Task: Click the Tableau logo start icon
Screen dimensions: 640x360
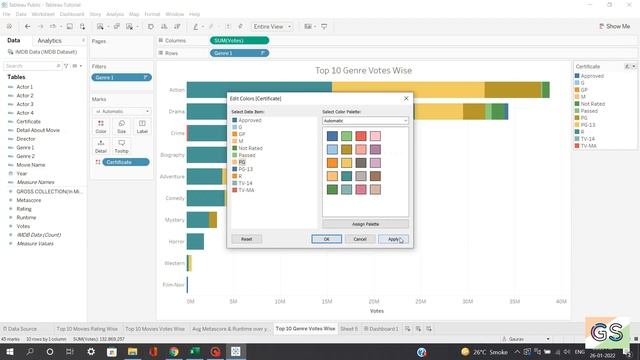Action: [x=9, y=27]
